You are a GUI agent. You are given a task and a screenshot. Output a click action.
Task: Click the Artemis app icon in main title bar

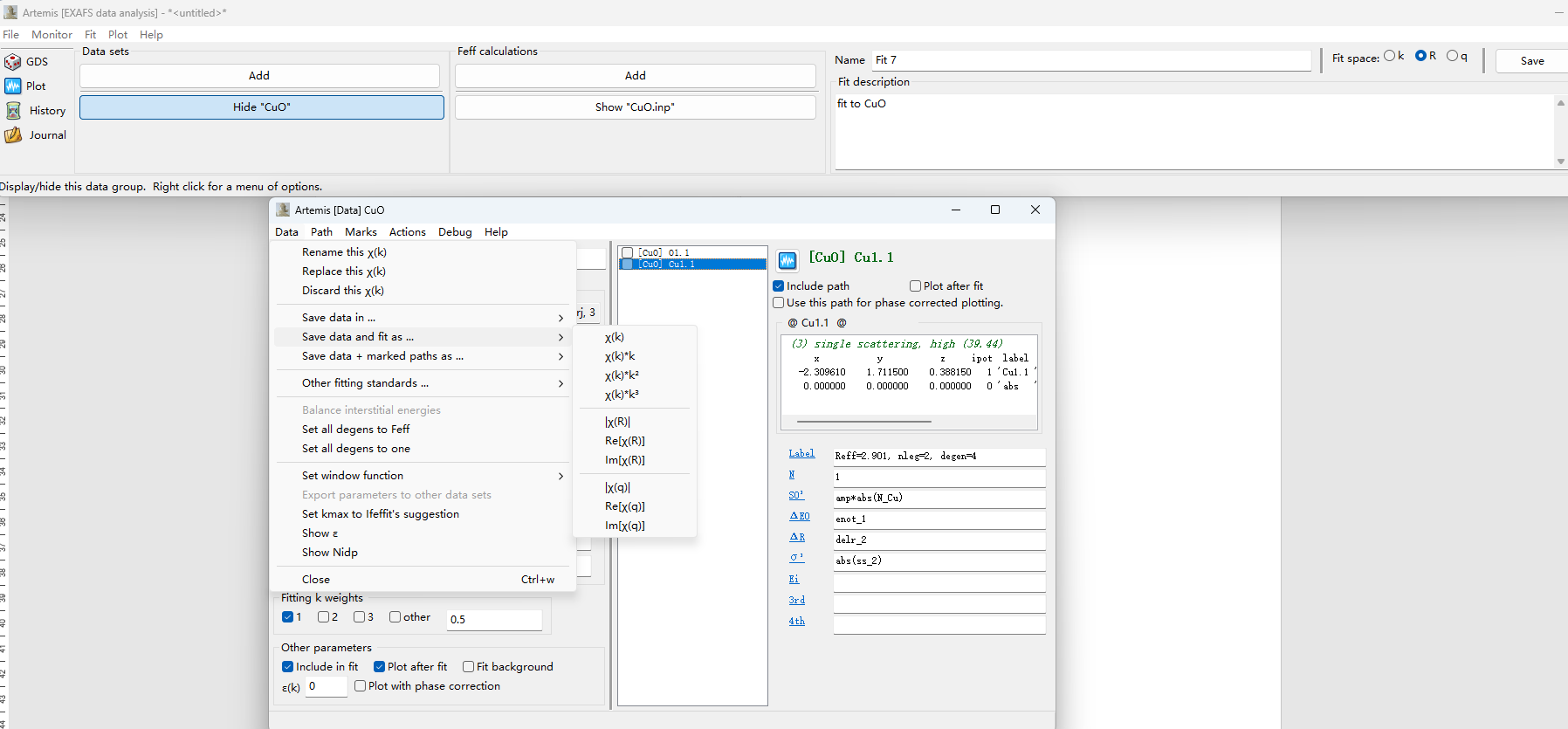point(10,12)
